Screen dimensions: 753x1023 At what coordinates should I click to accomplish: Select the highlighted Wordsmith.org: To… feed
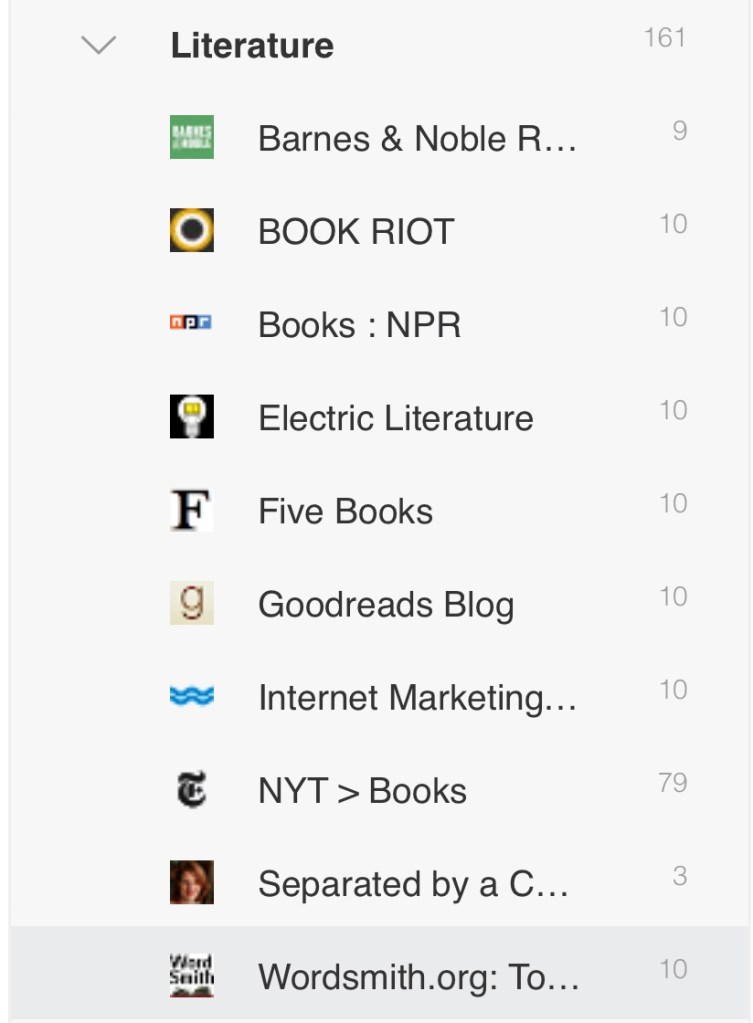click(418, 976)
